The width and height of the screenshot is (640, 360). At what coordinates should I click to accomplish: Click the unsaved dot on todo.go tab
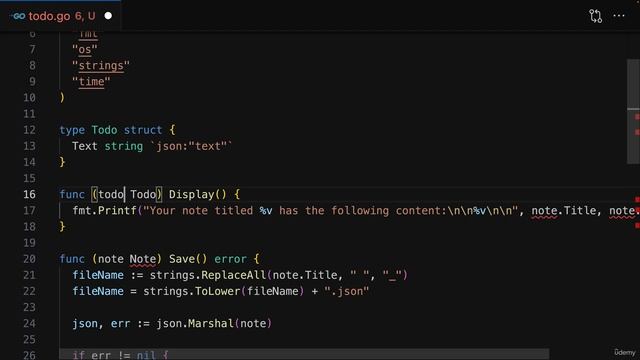tap(108, 16)
